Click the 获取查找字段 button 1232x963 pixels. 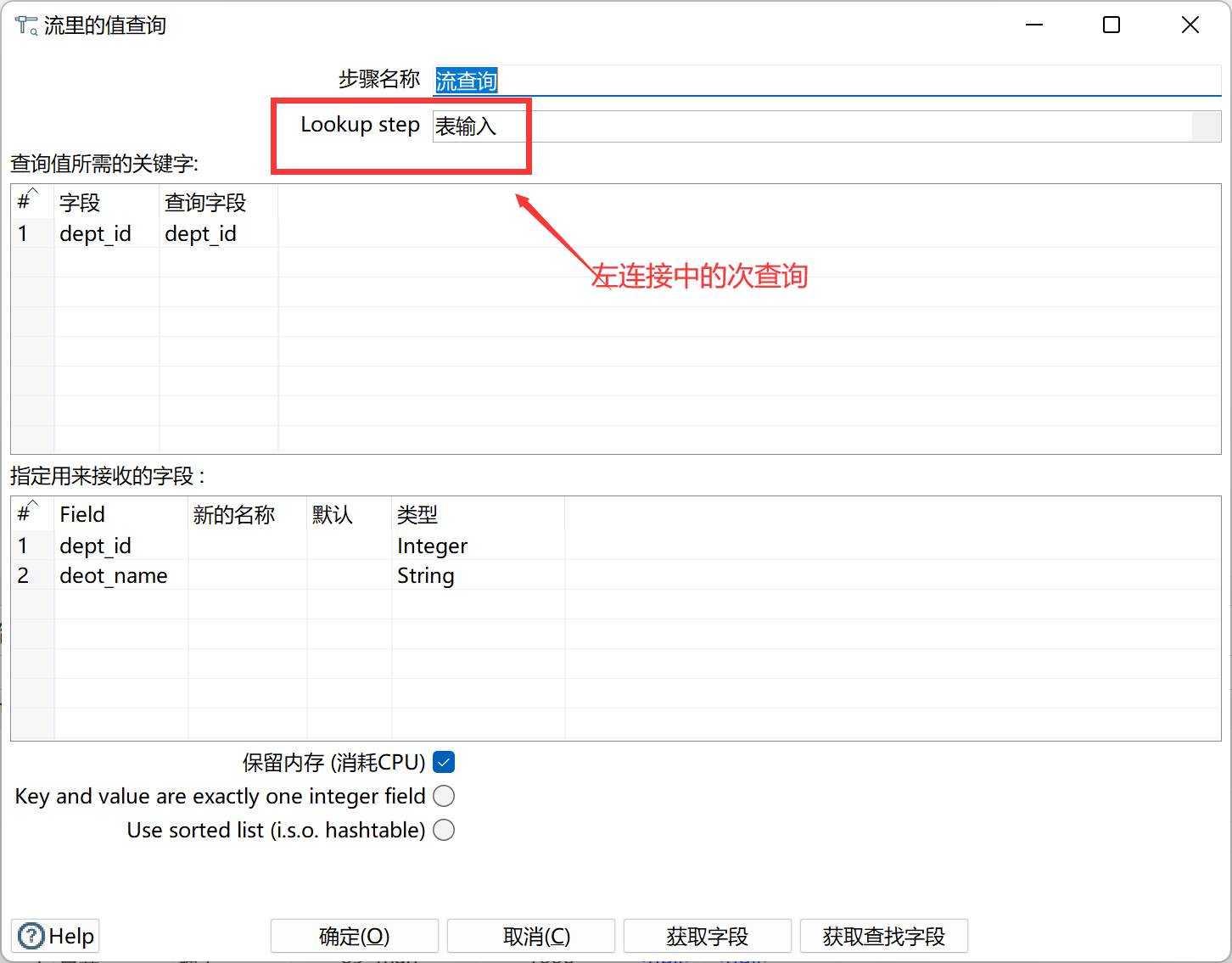[x=884, y=936]
